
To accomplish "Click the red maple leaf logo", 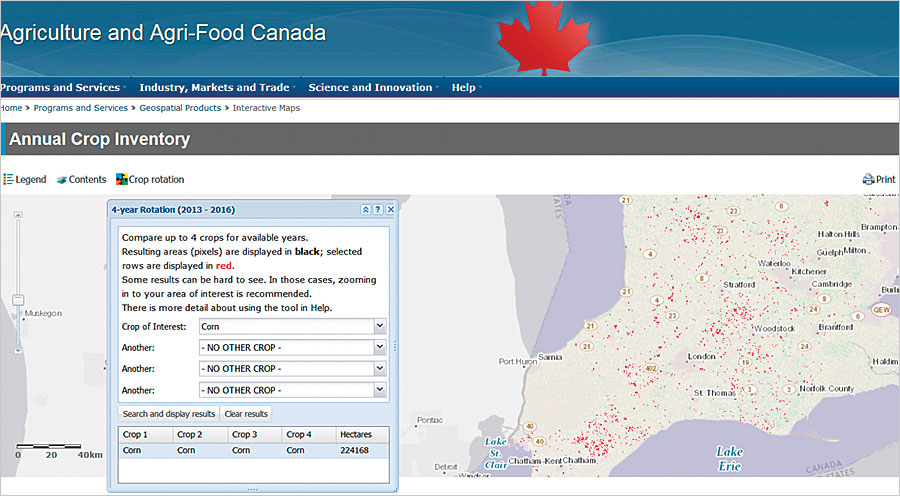I will point(544,38).
